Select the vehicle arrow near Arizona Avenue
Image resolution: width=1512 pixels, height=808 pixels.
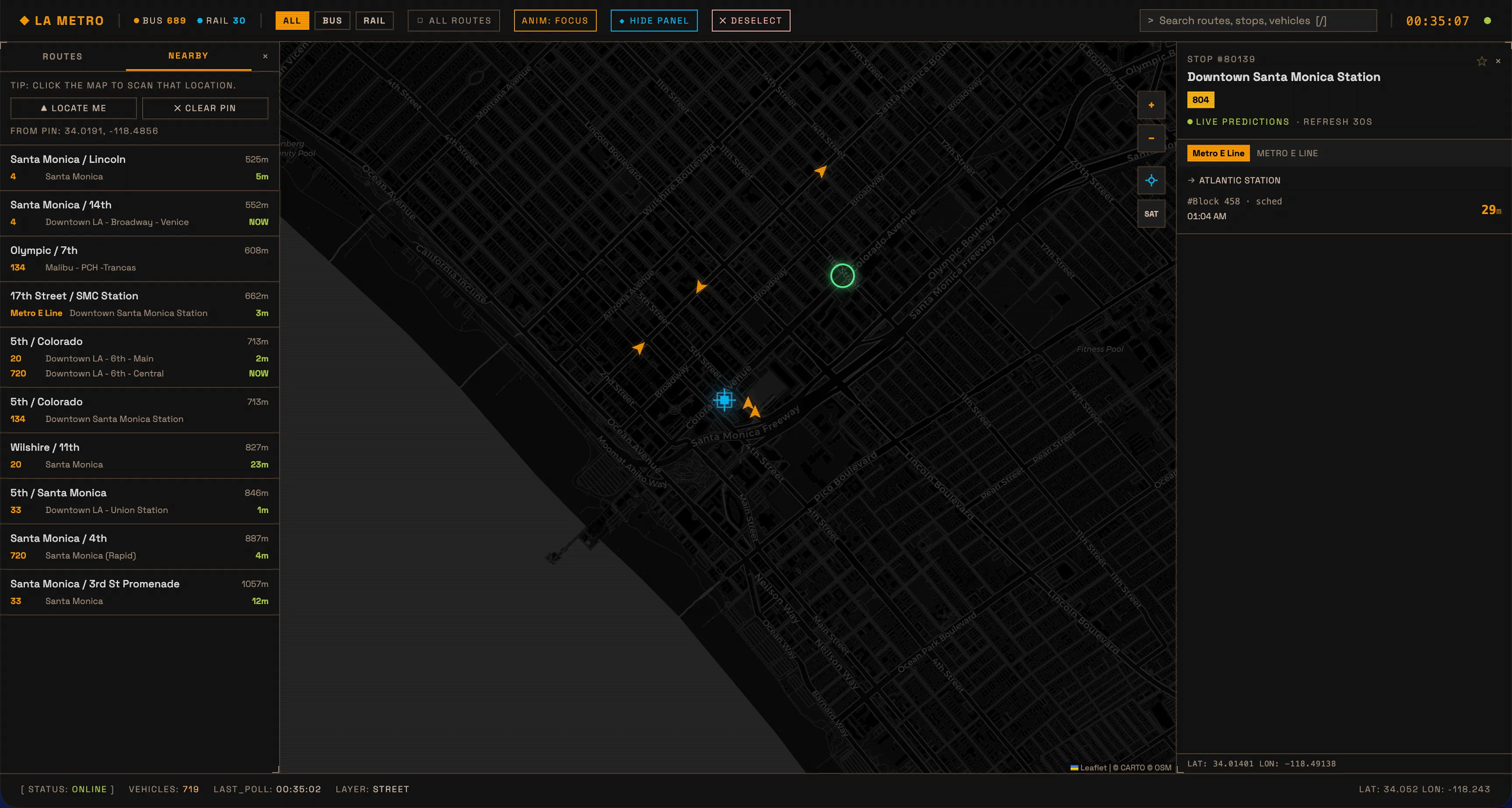click(700, 287)
